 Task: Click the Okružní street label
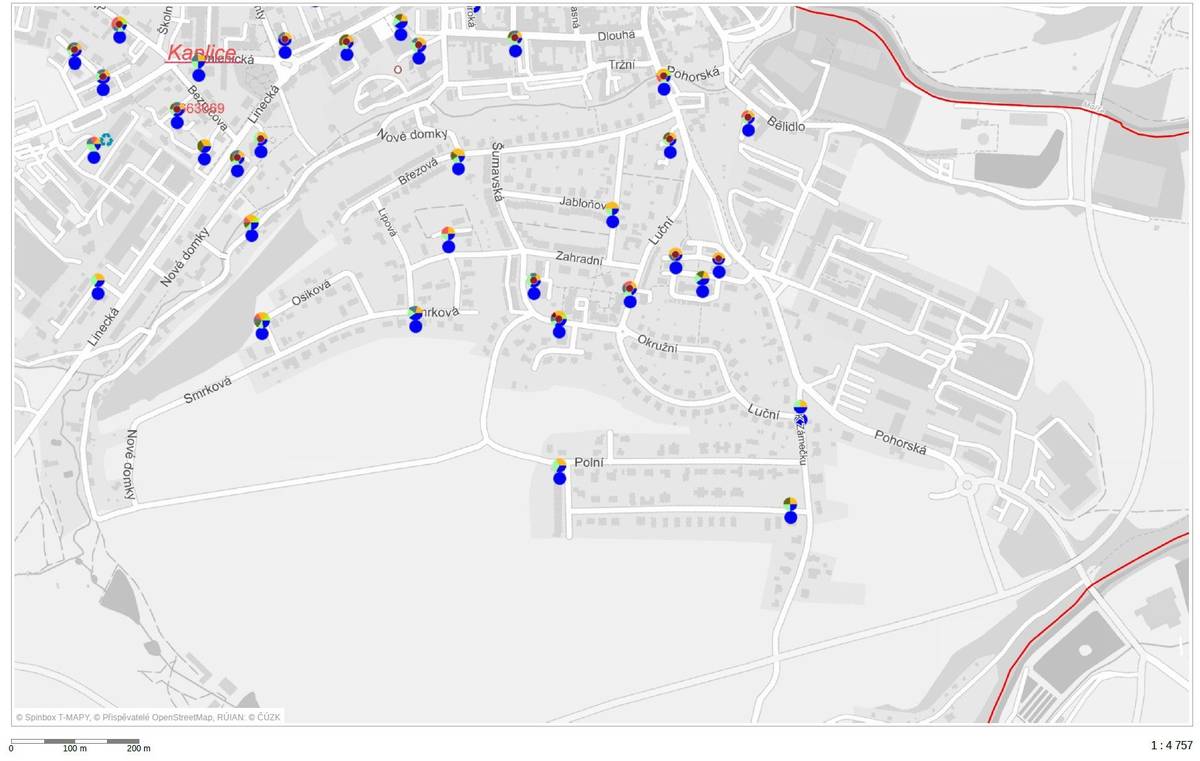click(x=657, y=341)
